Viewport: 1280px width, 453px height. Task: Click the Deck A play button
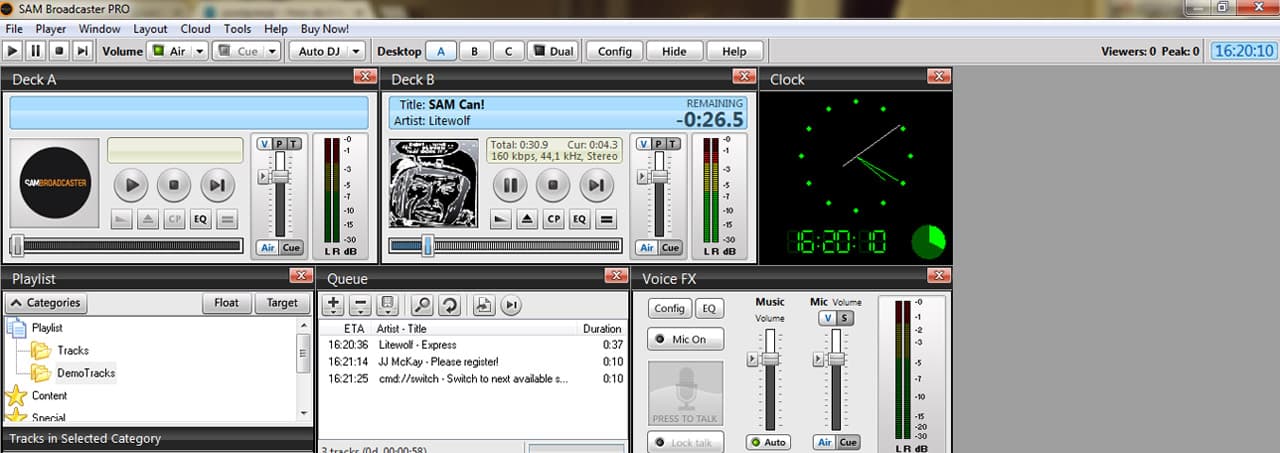(131, 185)
